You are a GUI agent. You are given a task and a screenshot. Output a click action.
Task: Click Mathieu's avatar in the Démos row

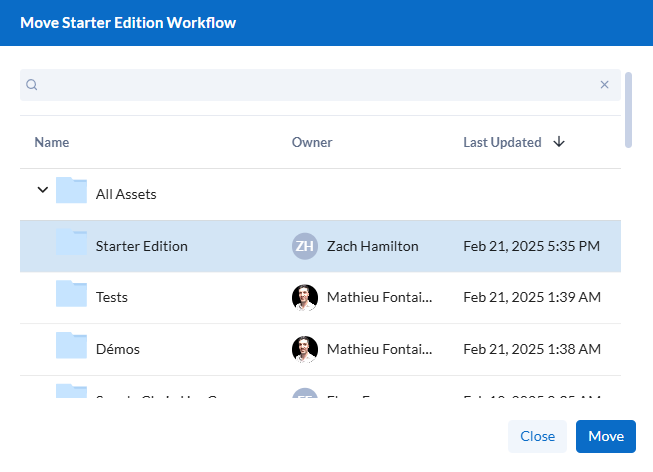(x=305, y=349)
